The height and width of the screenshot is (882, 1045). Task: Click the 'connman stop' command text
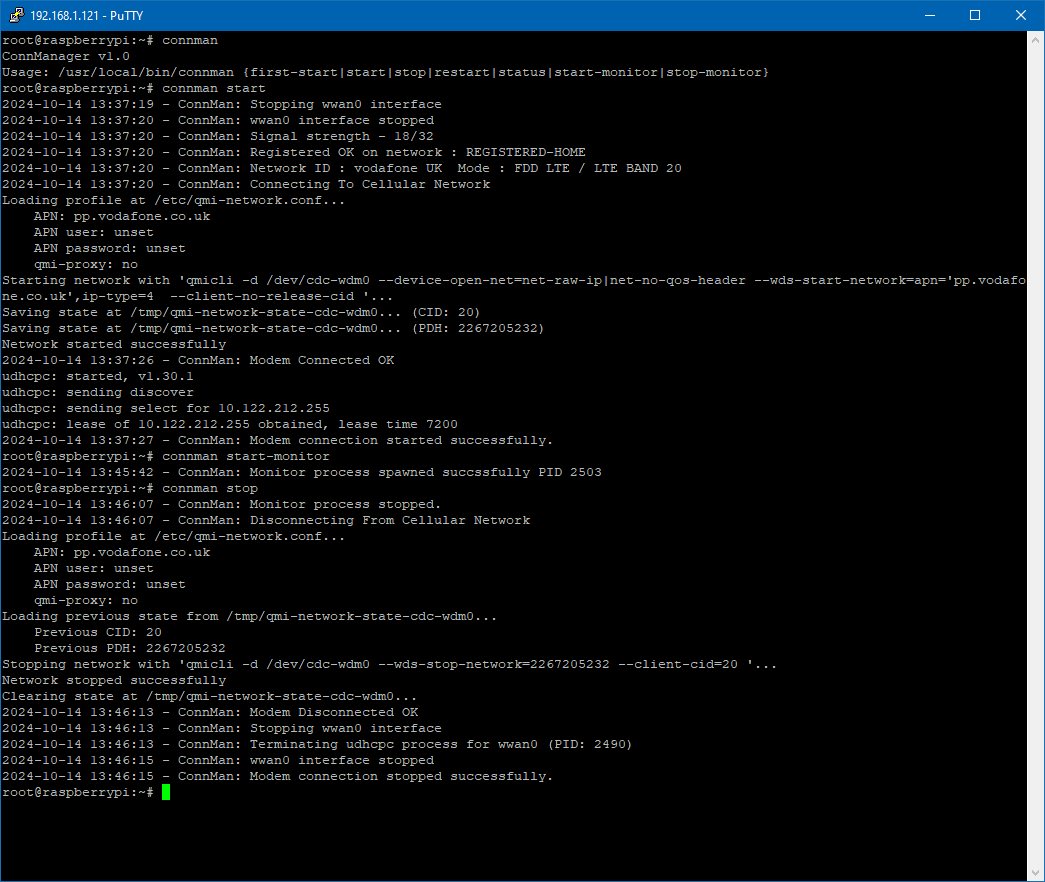click(210, 488)
